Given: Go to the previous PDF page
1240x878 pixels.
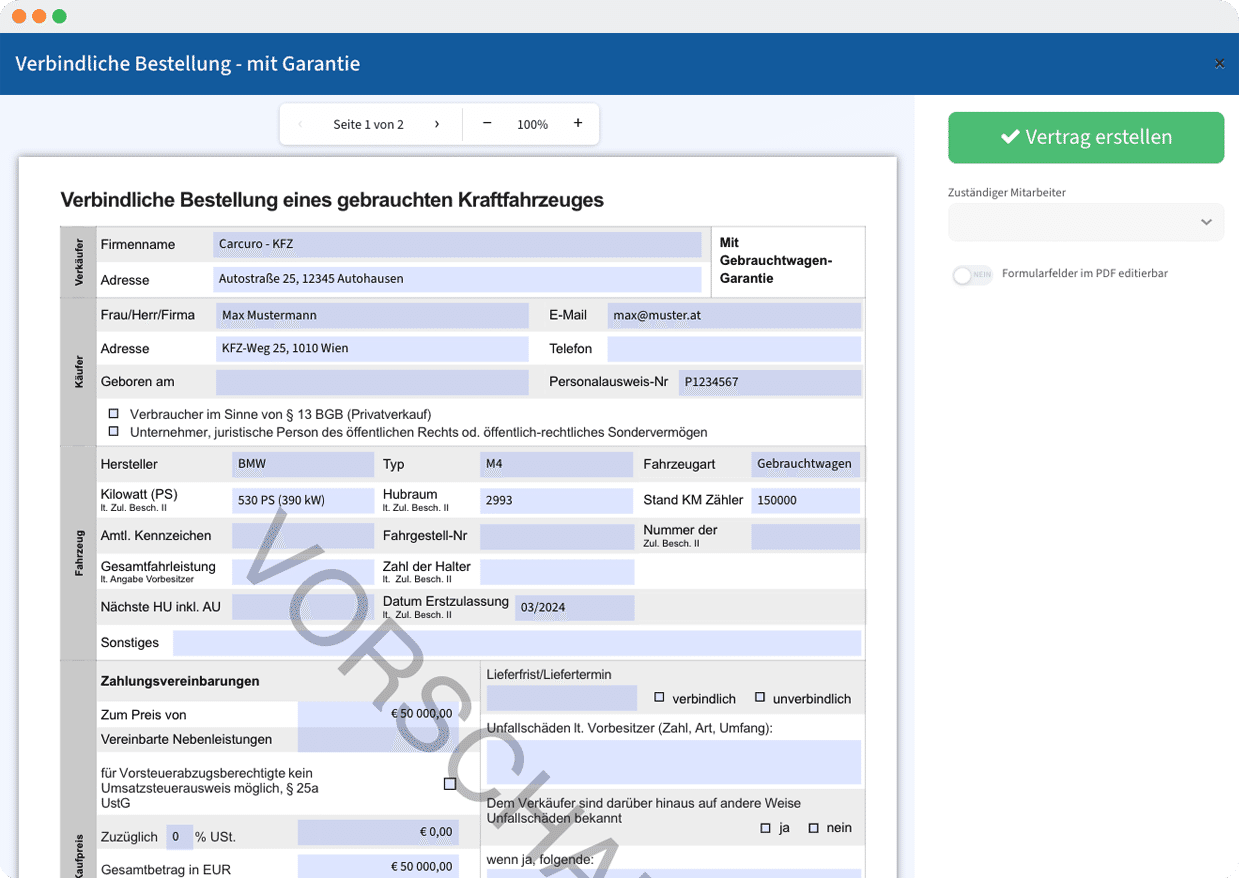Looking at the screenshot, I should [x=300, y=124].
